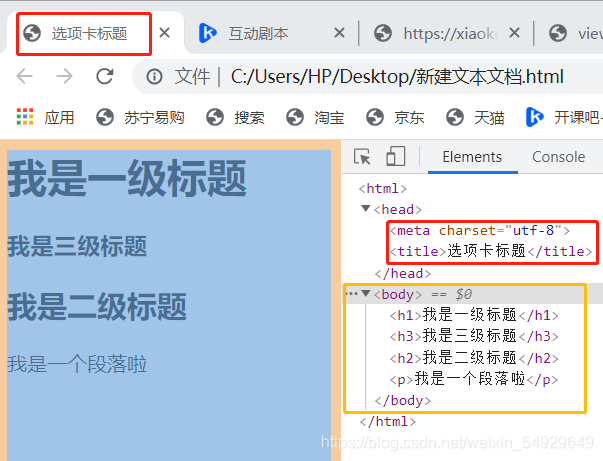The image size is (603, 461).
Task: Select the </html> closing tag
Action: [387, 421]
